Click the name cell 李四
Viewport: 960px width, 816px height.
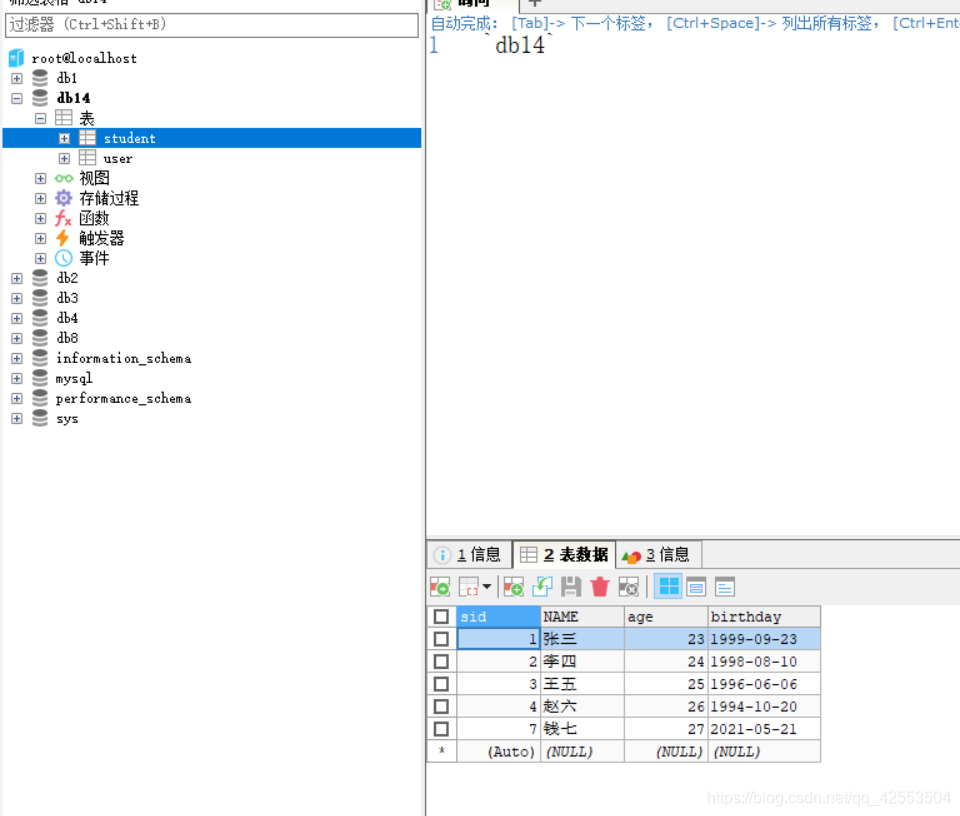[x=582, y=662]
